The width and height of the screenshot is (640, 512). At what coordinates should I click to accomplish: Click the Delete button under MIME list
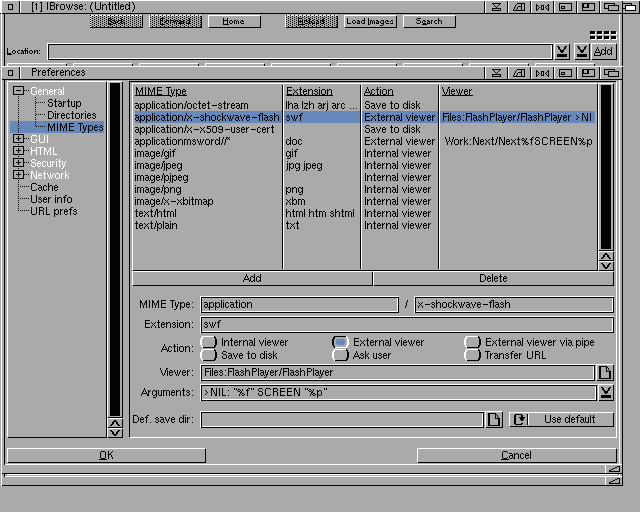coord(493,278)
